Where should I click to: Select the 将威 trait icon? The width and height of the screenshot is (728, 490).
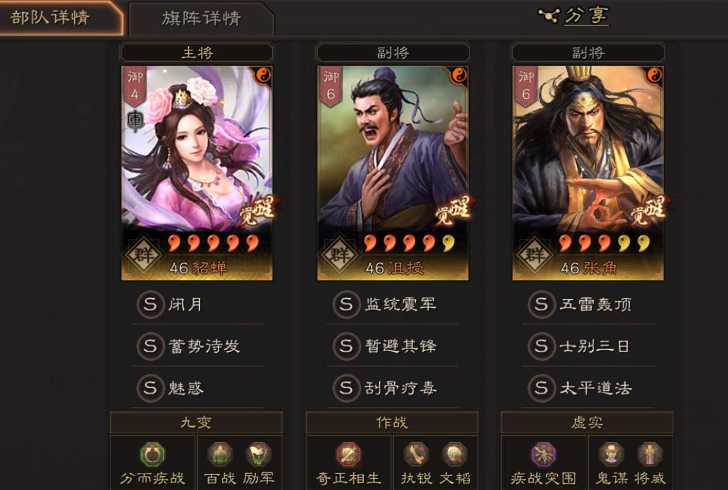click(x=650, y=454)
